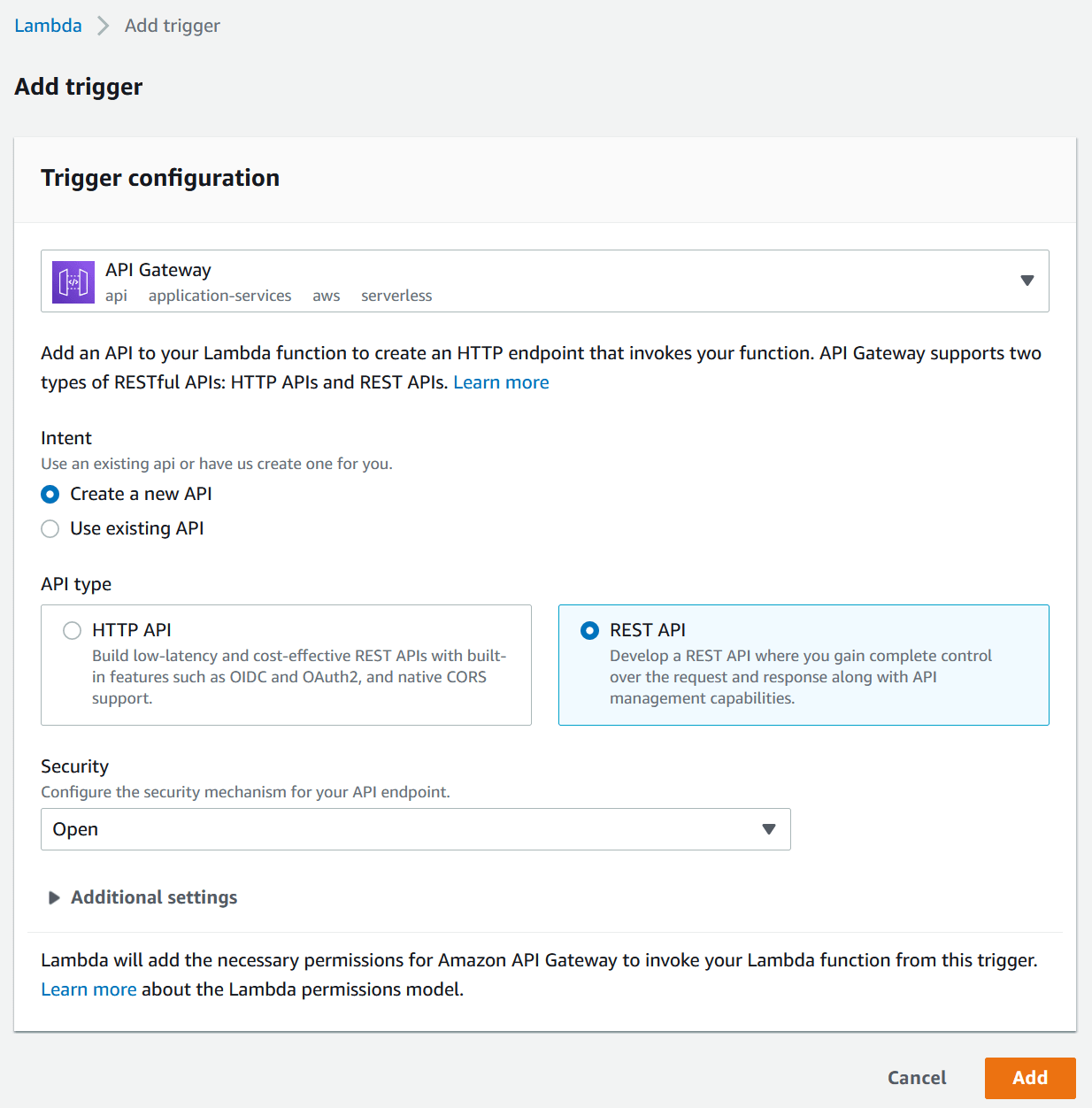Select the REST API radio button

pyautogui.click(x=589, y=630)
